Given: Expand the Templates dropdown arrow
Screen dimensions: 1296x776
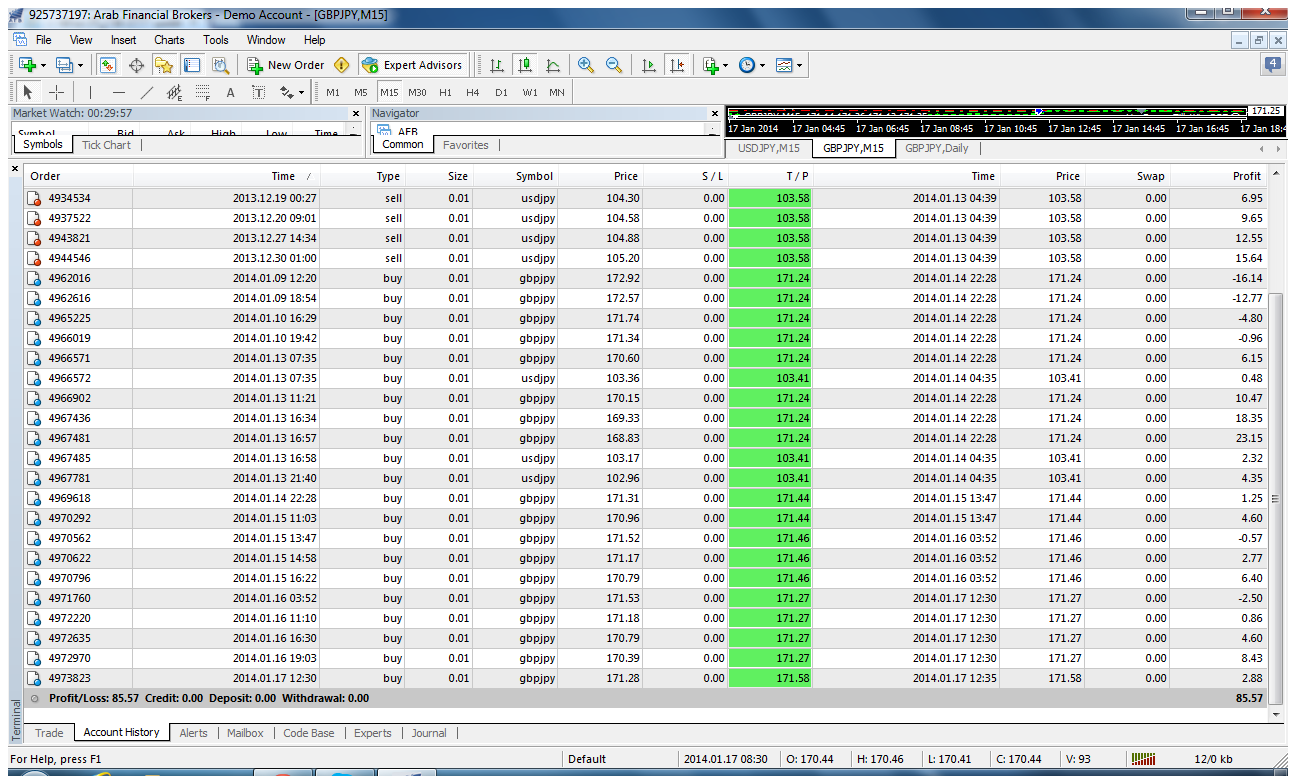Looking at the screenshot, I should (800, 65).
